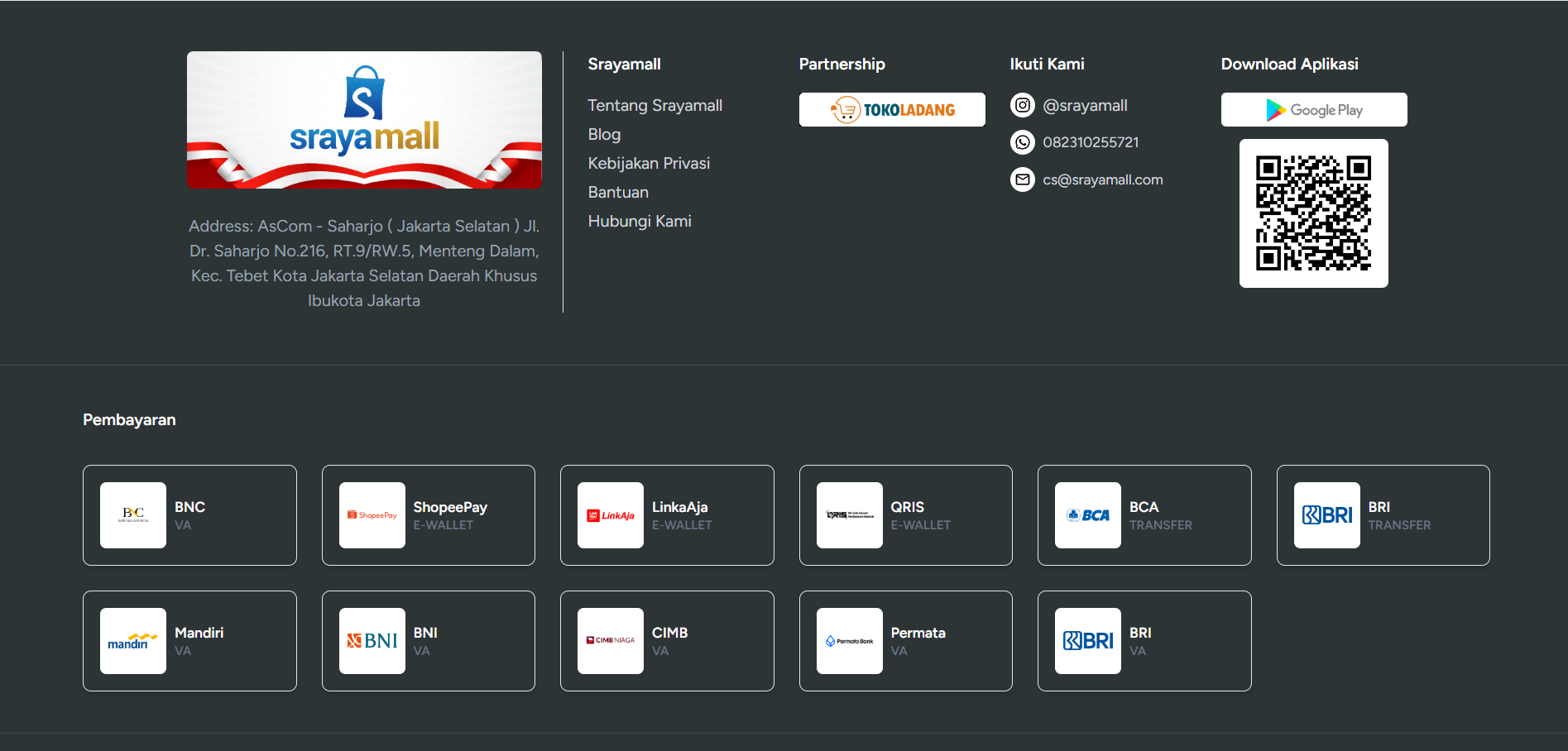The width and height of the screenshot is (1568, 751).
Task: Select the BNC label text
Action: pyautogui.click(x=189, y=507)
